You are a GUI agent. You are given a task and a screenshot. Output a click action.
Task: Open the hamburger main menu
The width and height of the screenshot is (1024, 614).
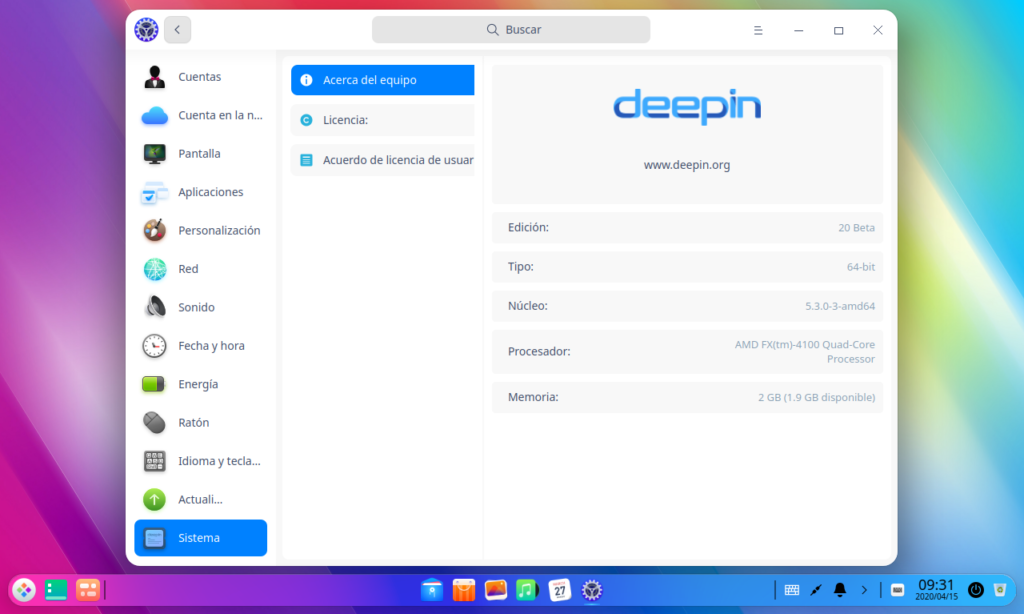pos(758,31)
